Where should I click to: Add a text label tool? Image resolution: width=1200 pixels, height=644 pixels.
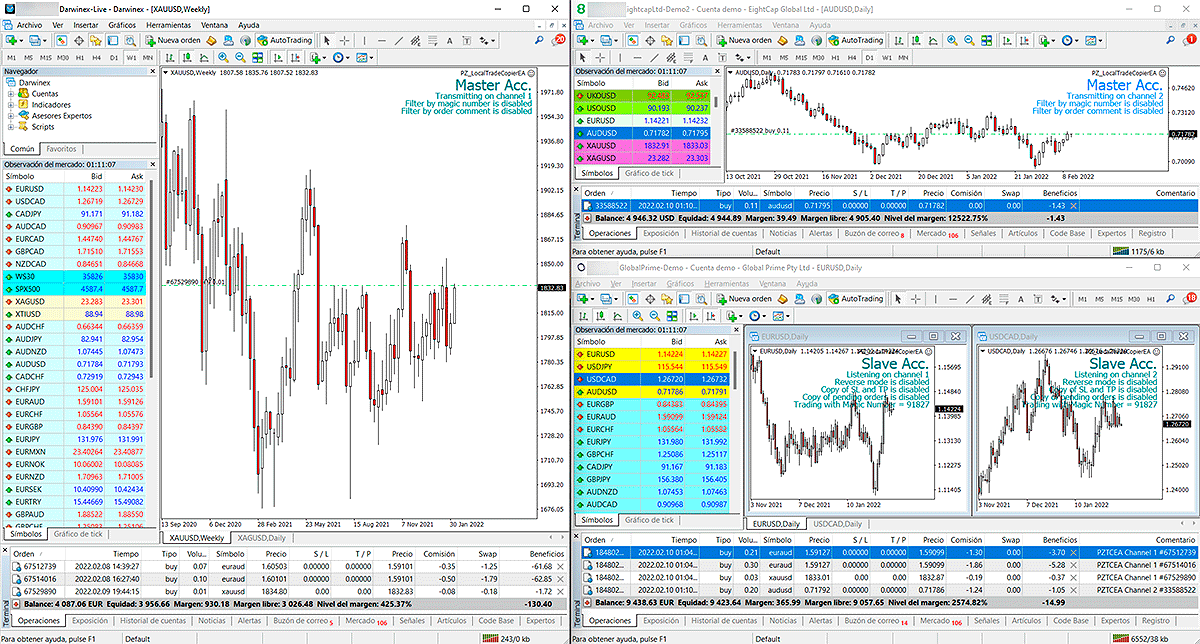[449, 40]
